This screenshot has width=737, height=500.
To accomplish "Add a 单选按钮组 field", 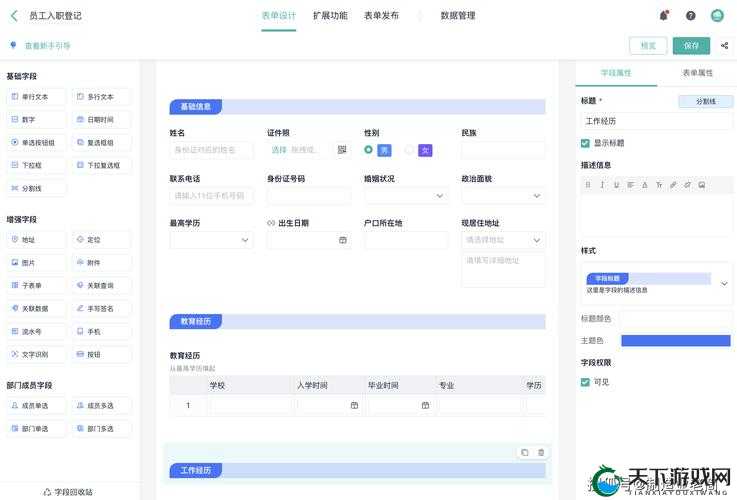I will (36, 142).
